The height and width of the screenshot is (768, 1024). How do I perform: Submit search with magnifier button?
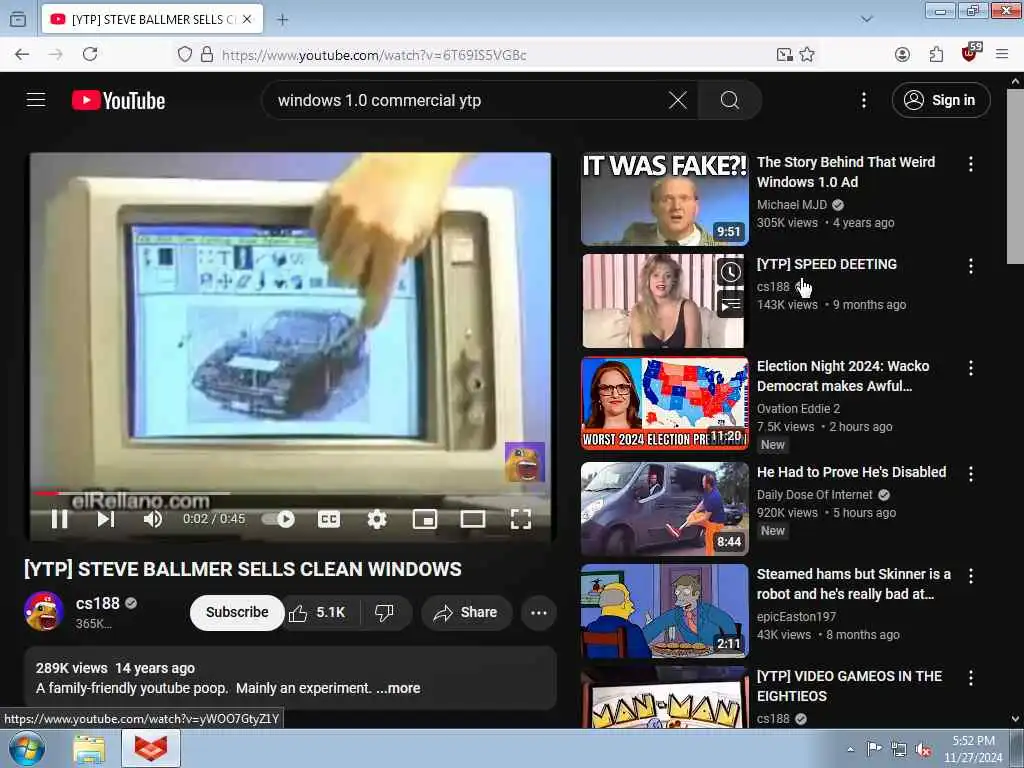(729, 100)
